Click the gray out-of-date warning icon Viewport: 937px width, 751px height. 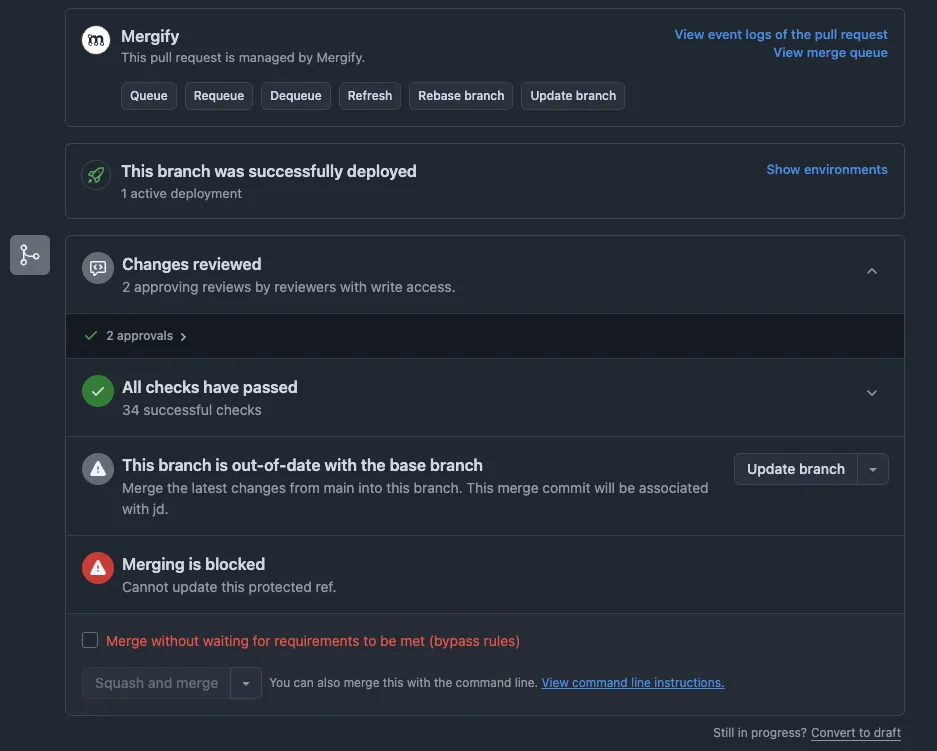coord(97,468)
